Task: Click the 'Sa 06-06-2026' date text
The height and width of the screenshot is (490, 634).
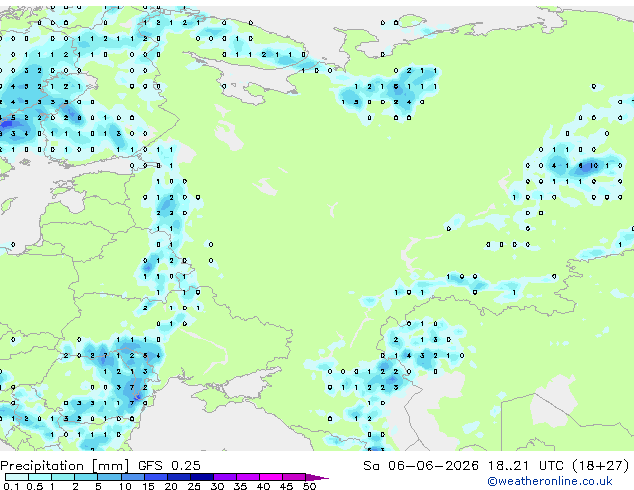Action: (x=421, y=466)
